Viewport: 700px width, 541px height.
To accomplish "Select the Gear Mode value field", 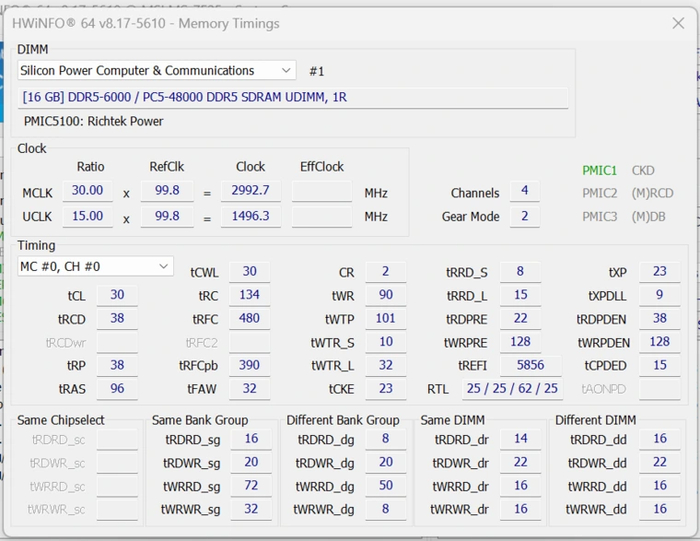I will click(x=524, y=216).
